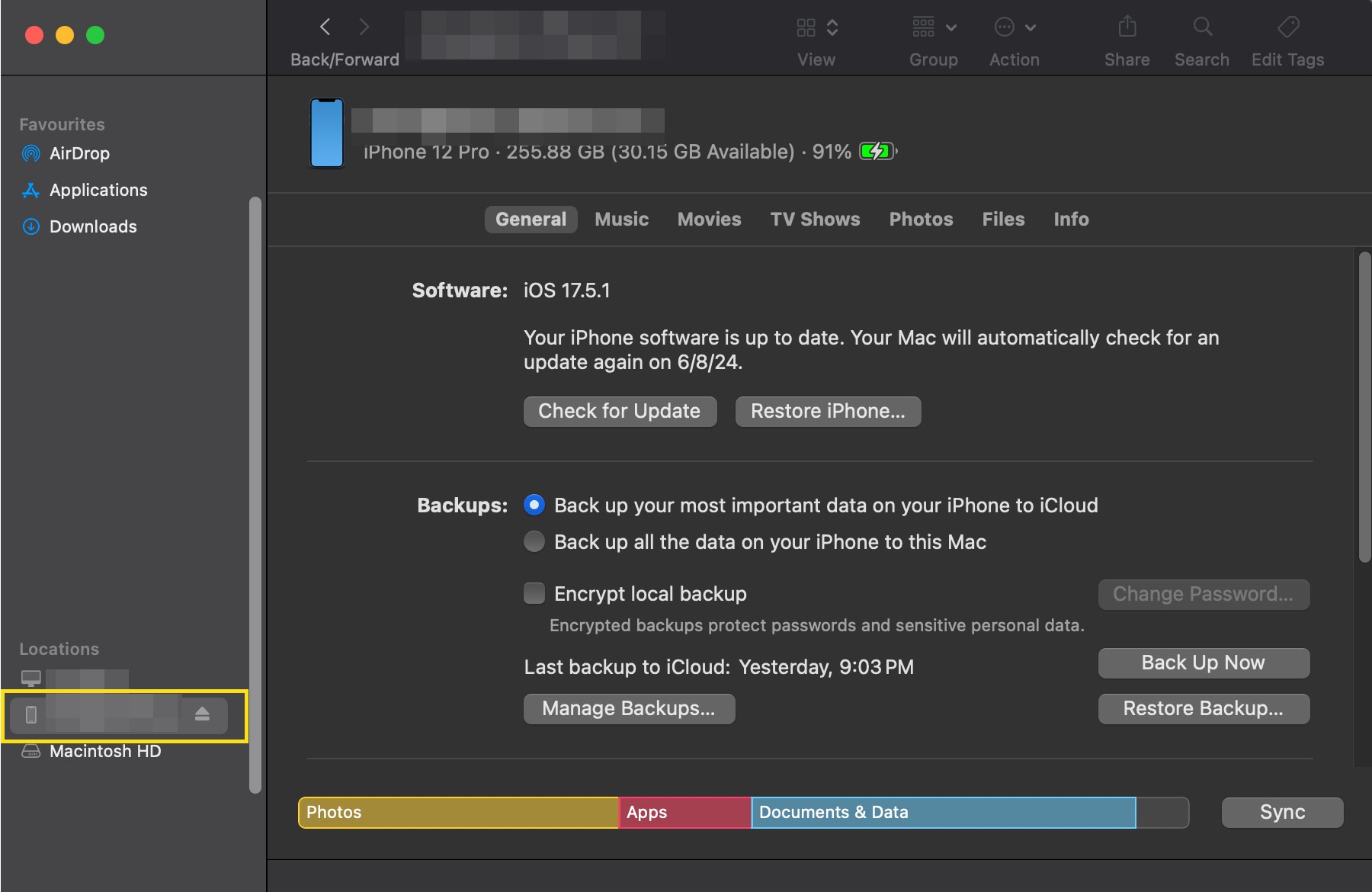Go back using the back arrow

coord(325,27)
